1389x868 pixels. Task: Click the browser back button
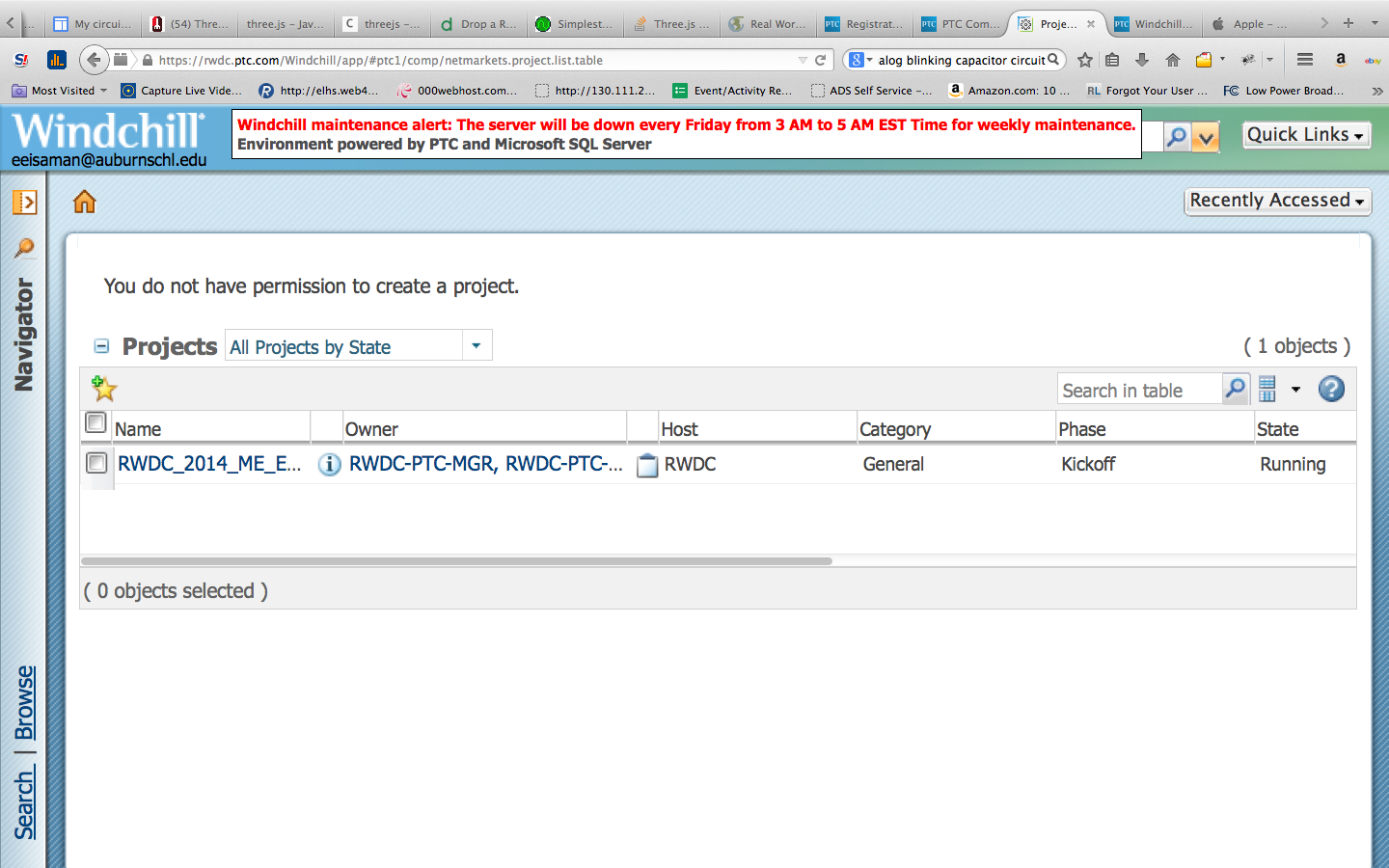point(94,60)
